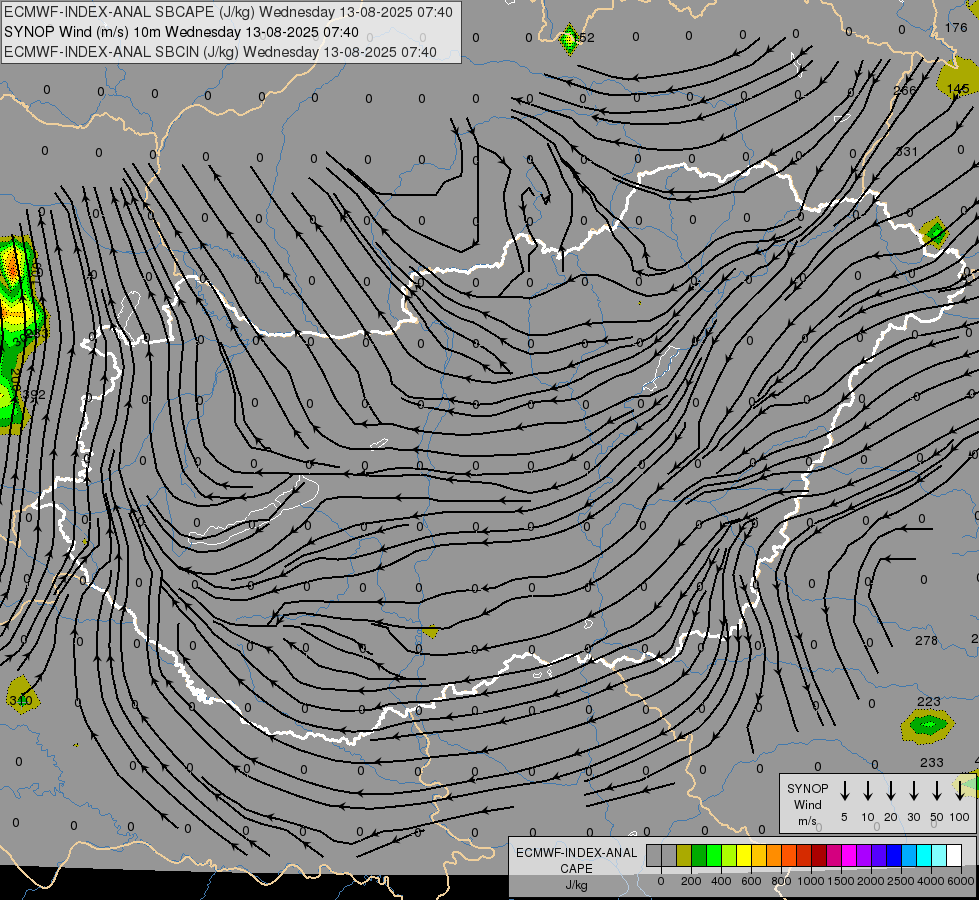The height and width of the screenshot is (900, 979).
Task: Click the 6000 tick label in CAPE legend
Action: [x=961, y=881]
